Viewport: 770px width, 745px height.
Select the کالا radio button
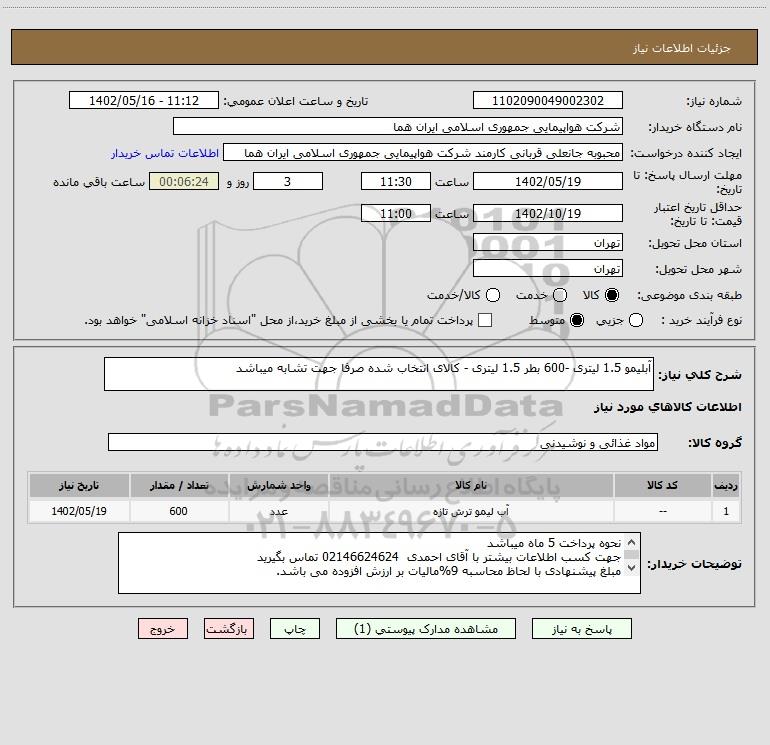(x=612, y=295)
